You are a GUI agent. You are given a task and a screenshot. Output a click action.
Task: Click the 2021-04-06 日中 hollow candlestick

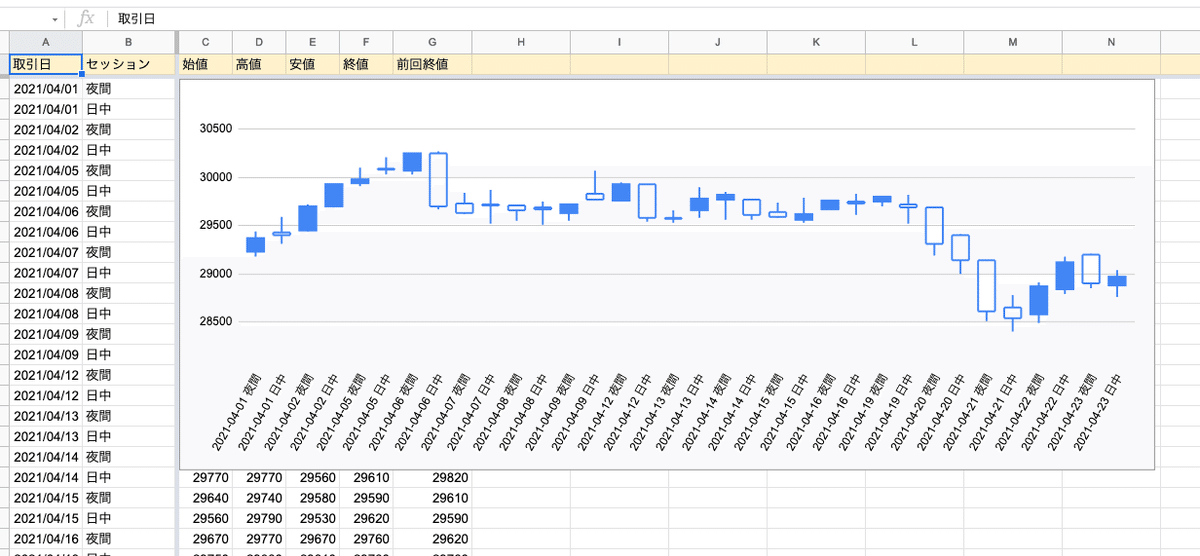(x=437, y=180)
